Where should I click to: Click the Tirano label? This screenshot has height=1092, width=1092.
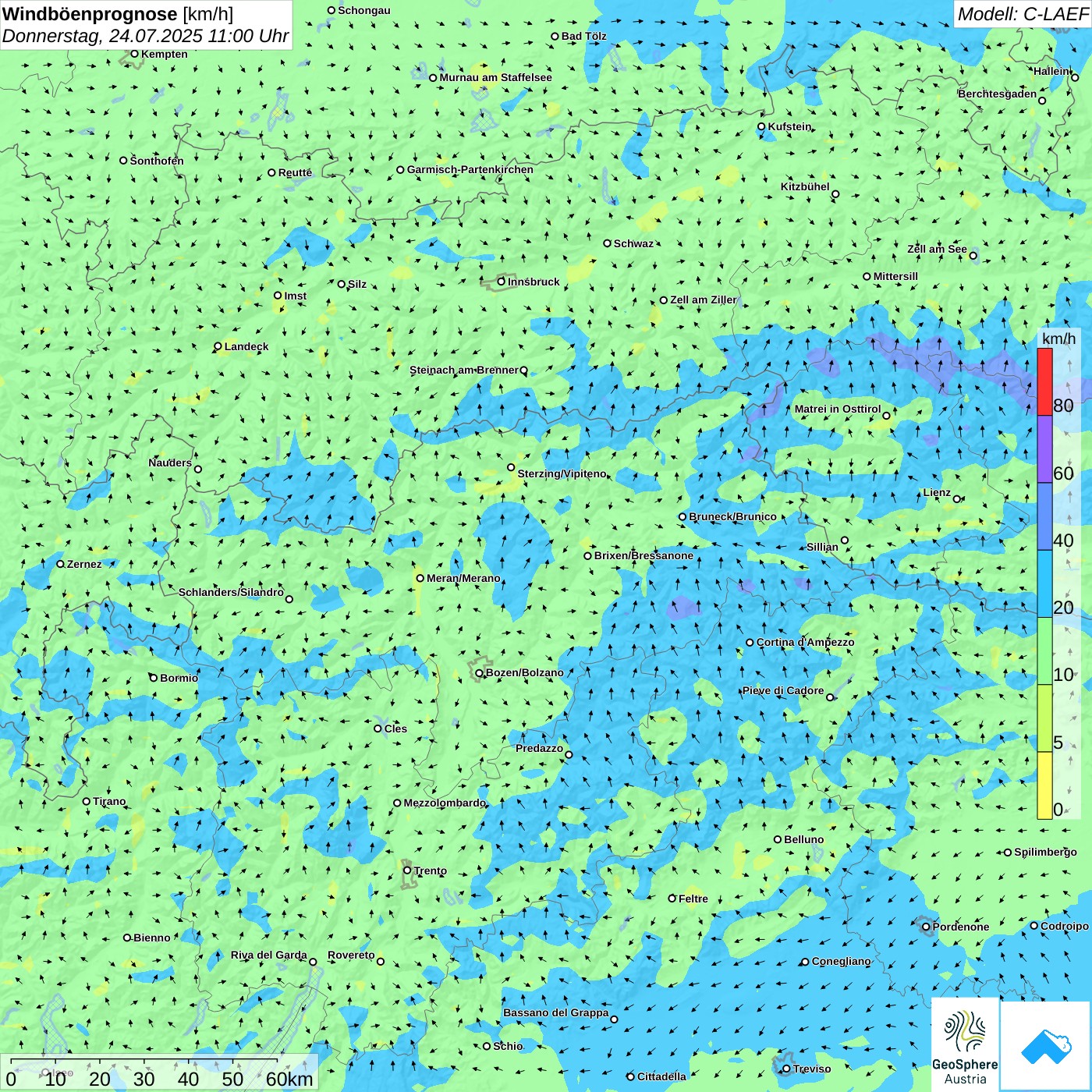109,801
